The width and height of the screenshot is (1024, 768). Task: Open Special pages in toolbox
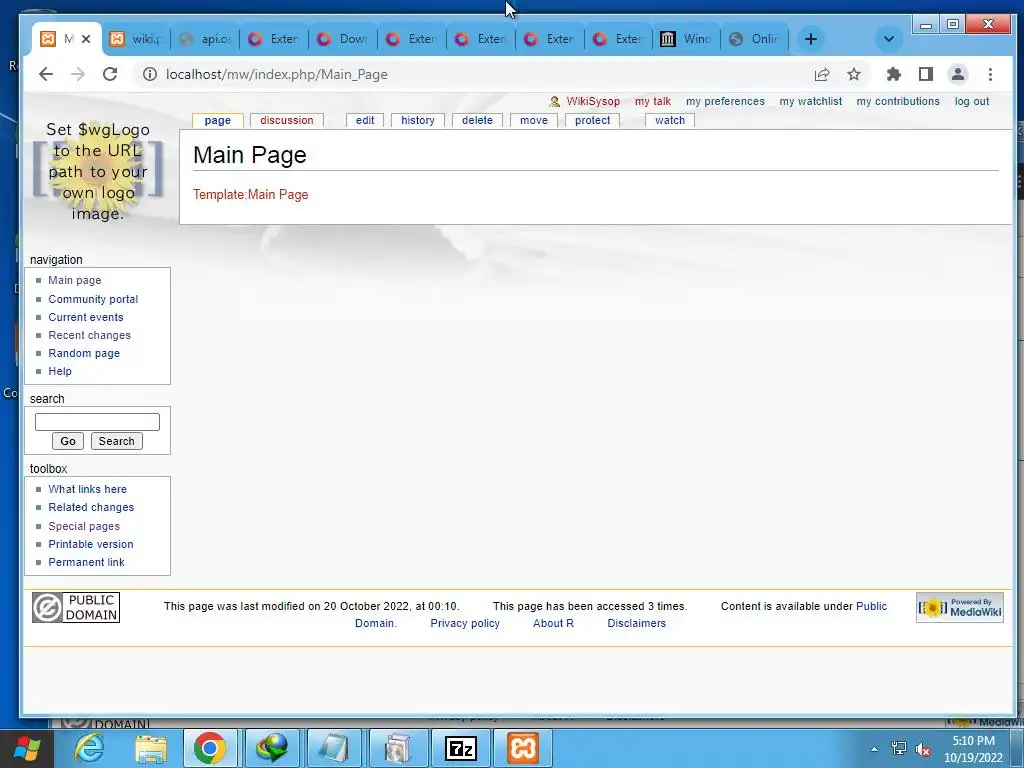pos(84,526)
